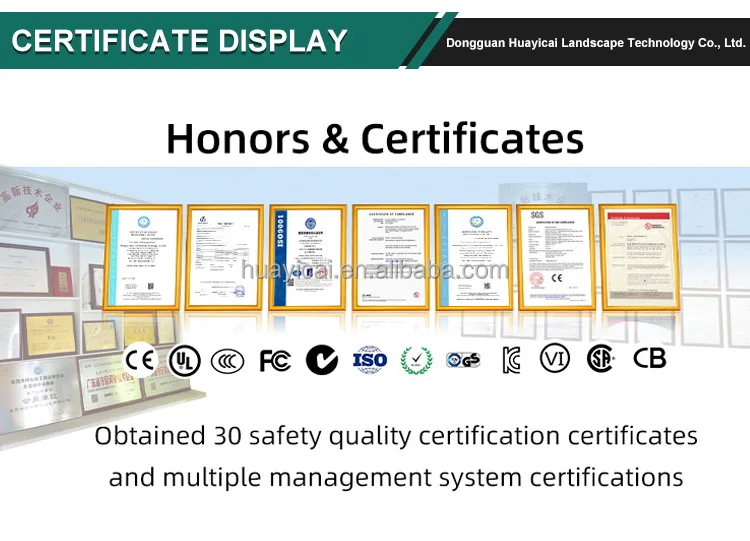The height and width of the screenshot is (541, 750).
Task: Click the black C-Tick checkmark logo
Action: [x=321, y=360]
